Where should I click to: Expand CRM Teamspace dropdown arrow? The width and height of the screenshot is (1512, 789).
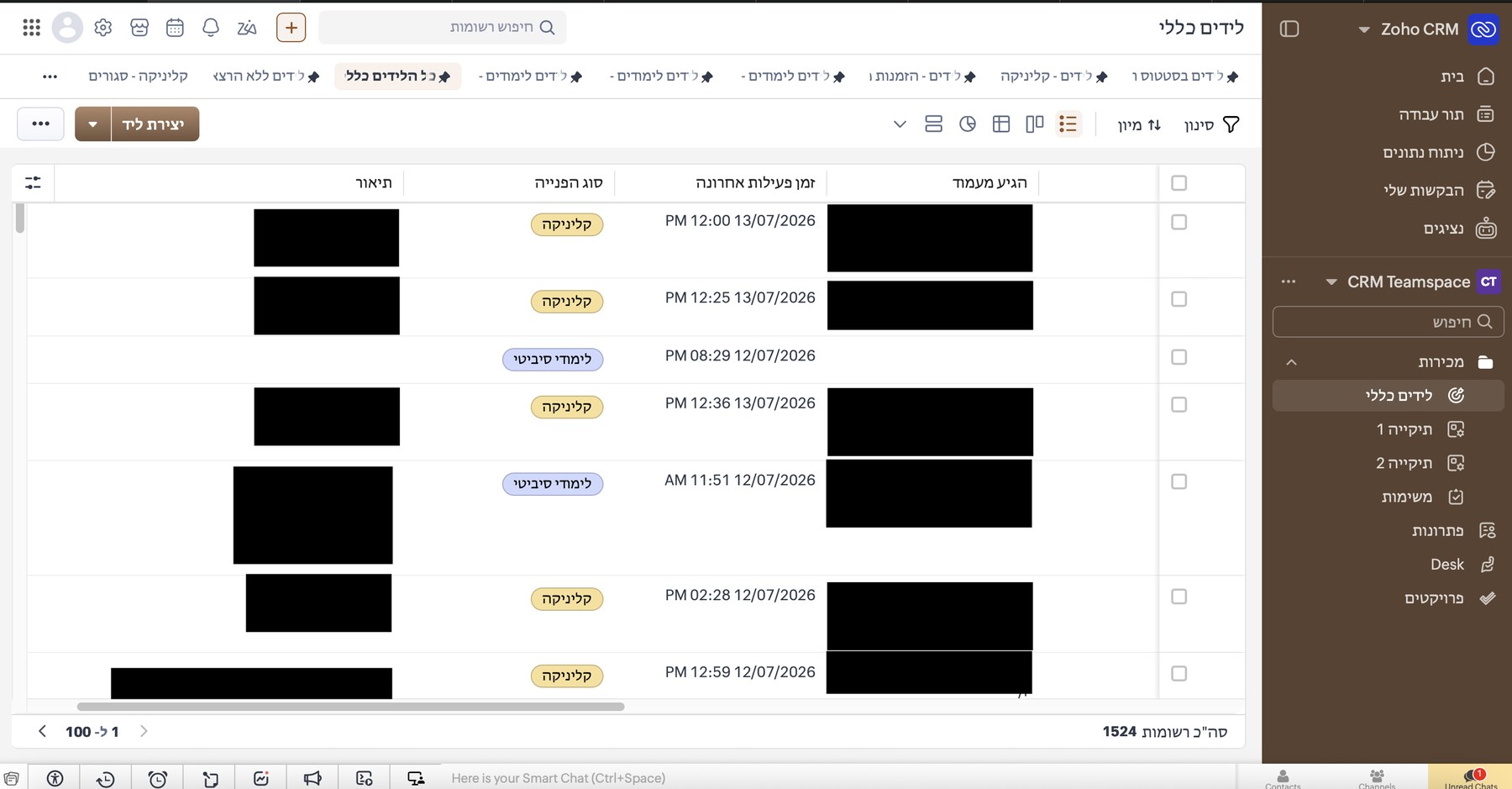[x=1331, y=282]
